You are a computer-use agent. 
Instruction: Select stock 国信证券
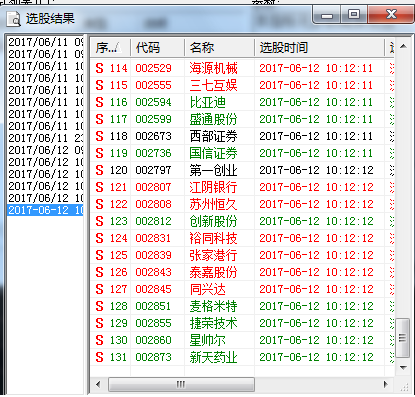pos(213,153)
